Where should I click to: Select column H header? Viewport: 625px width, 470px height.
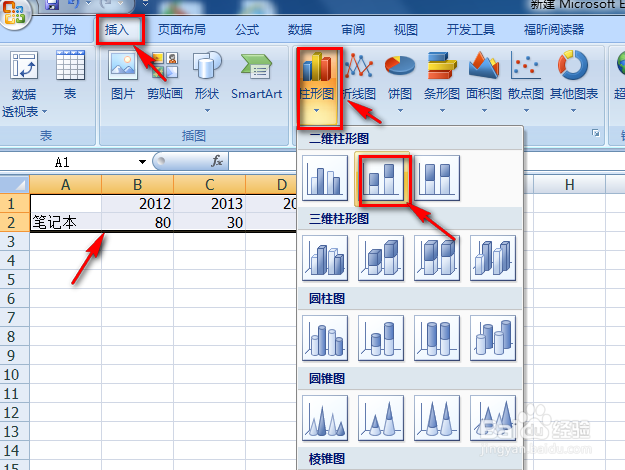[570, 184]
